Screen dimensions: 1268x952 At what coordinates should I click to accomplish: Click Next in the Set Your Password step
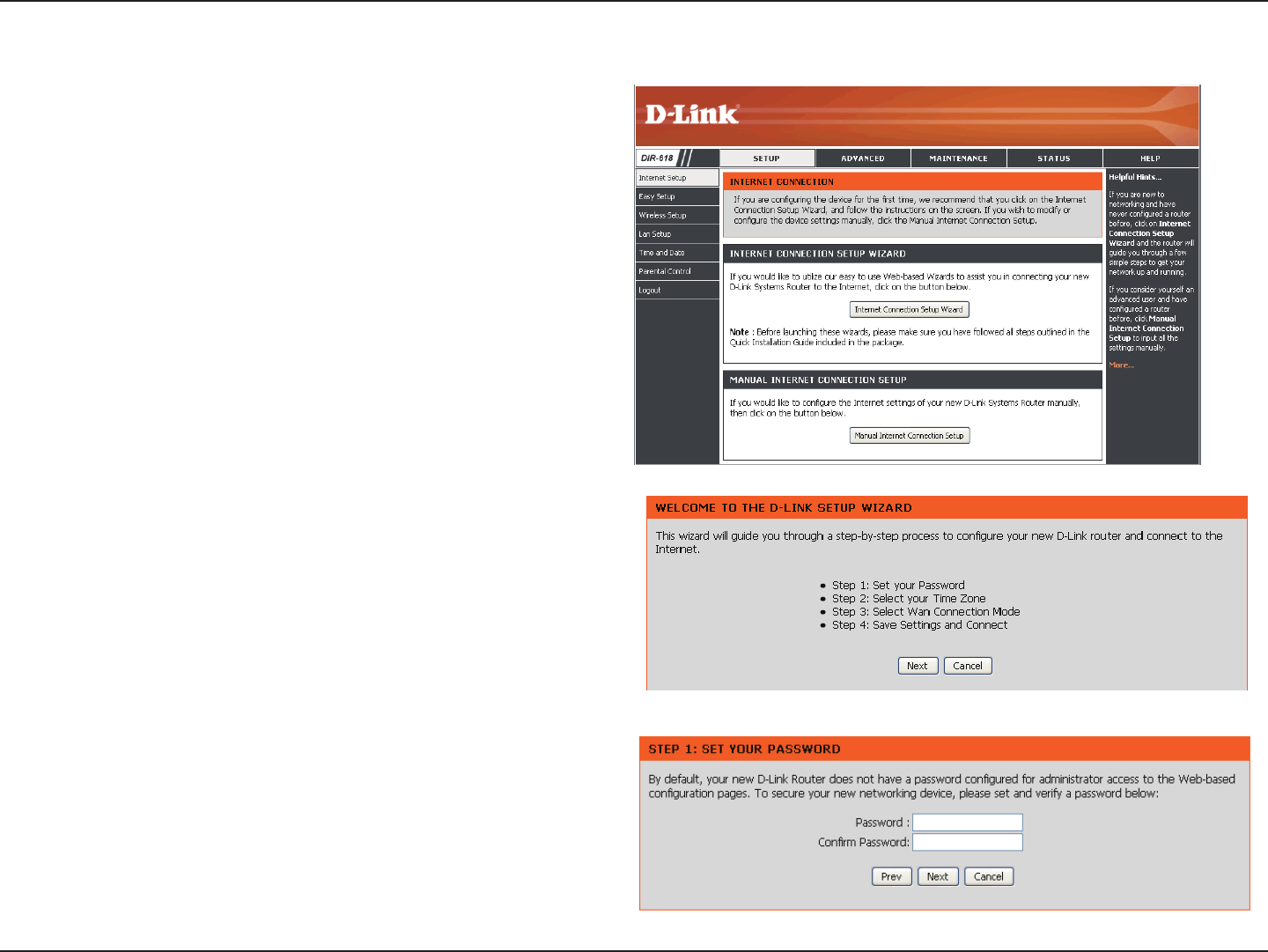pos(938,876)
